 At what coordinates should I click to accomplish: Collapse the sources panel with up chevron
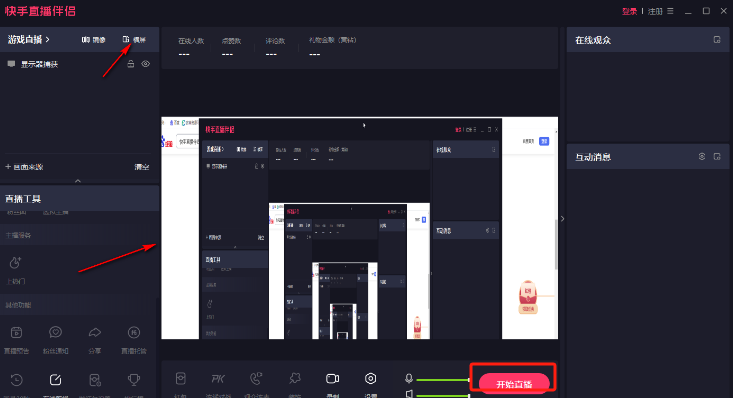click(x=78, y=181)
